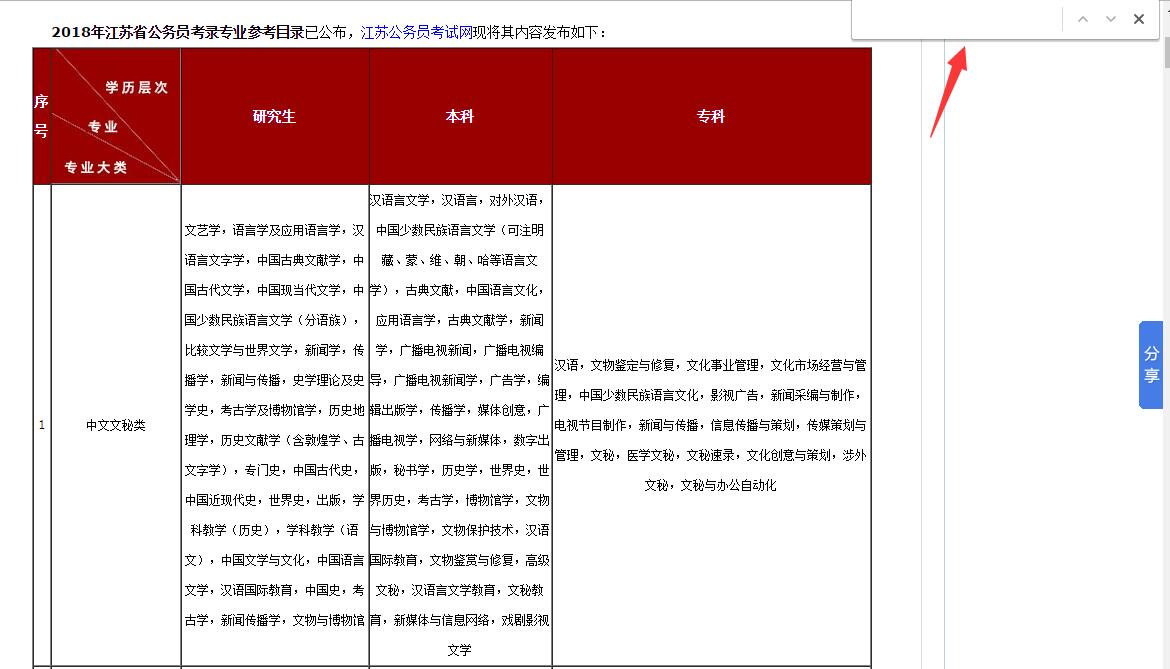Screen dimensions: 1170x669
Task: Click the title 2018年江苏省公务员考录专业参考目录
Action: tap(178, 32)
